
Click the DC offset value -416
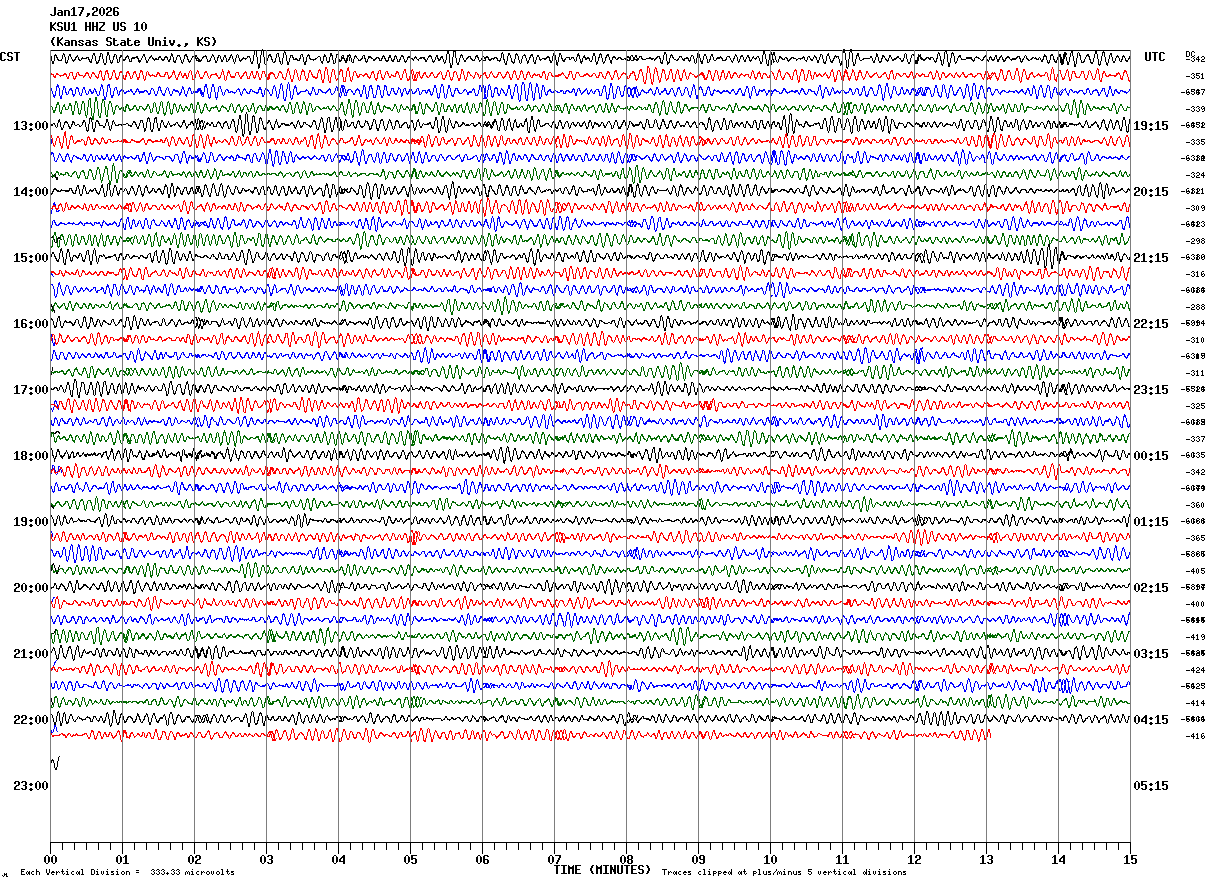point(1195,736)
